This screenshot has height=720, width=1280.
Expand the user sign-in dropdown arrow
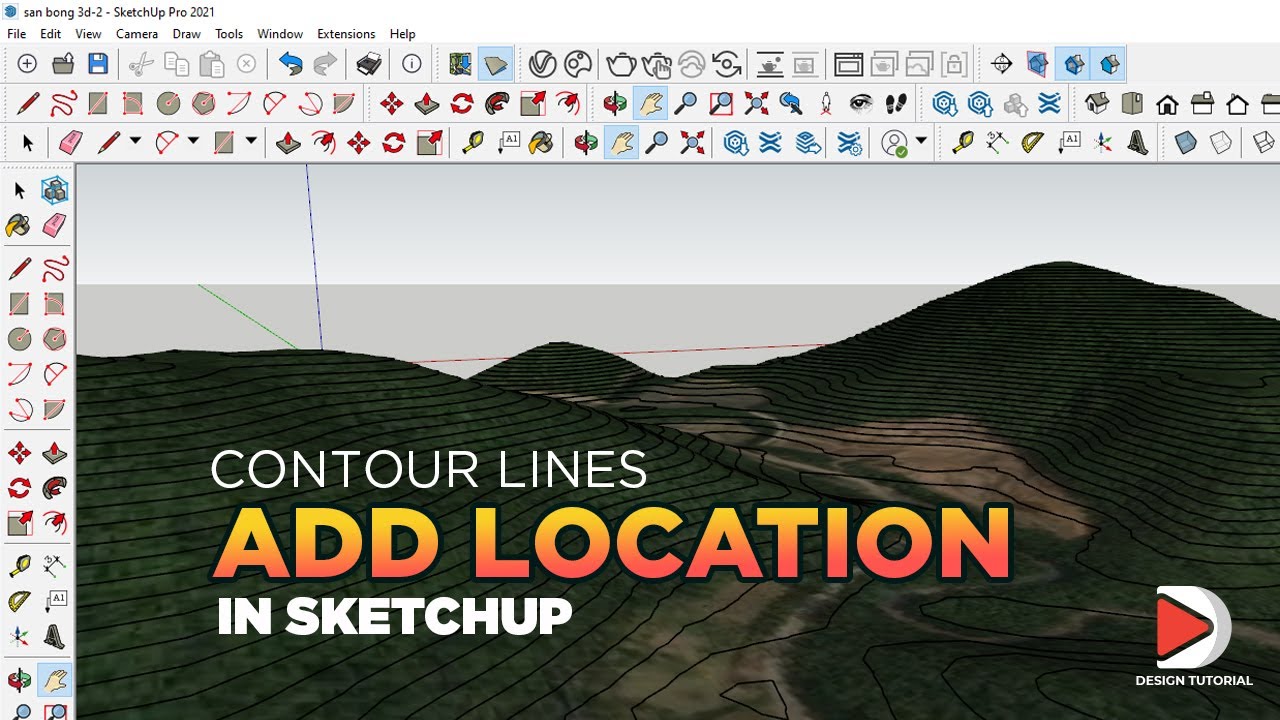(x=921, y=142)
